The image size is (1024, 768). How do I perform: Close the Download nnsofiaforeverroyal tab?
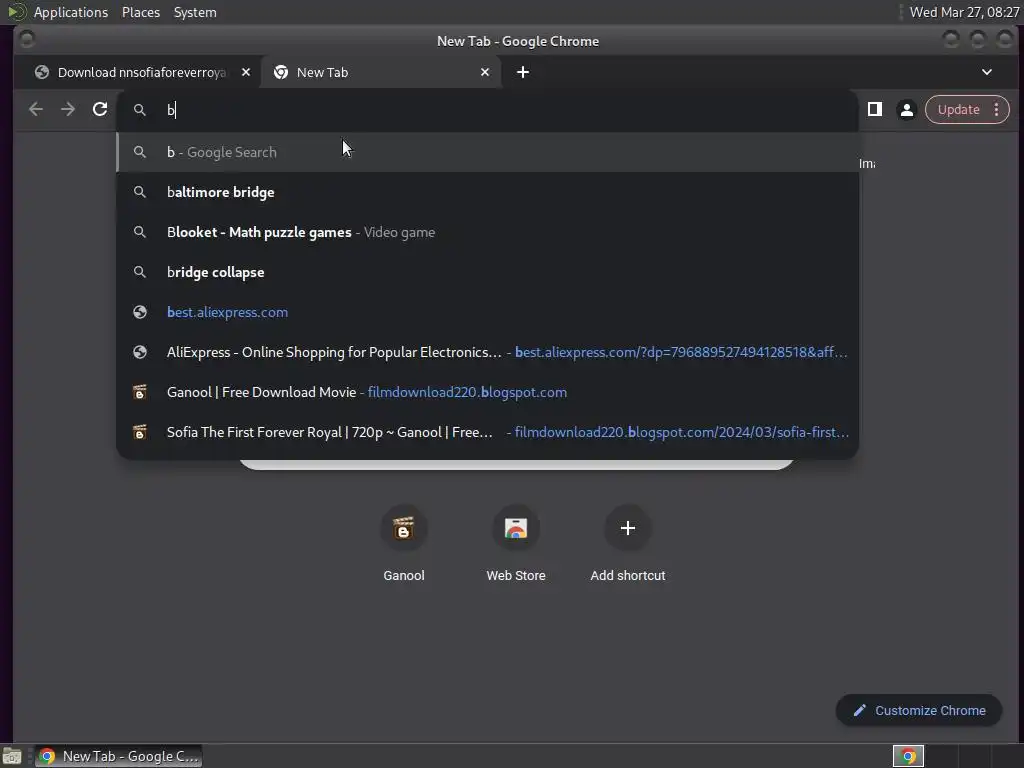[246, 72]
